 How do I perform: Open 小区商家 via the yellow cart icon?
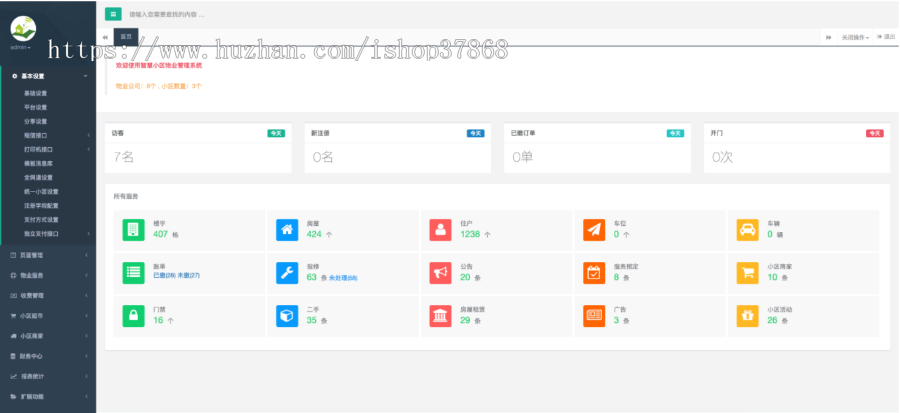coord(747,273)
